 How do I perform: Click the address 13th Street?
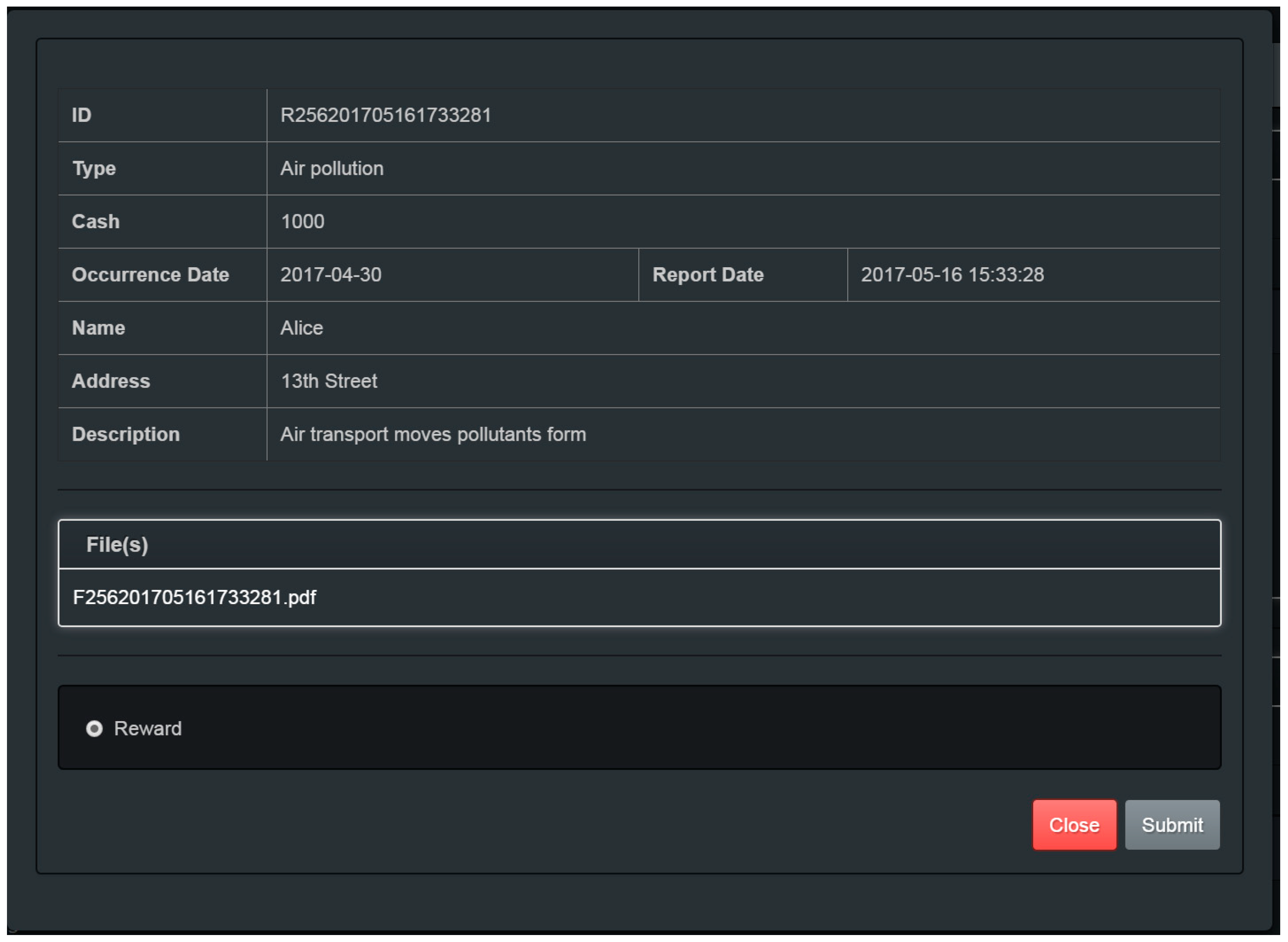coord(329,381)
